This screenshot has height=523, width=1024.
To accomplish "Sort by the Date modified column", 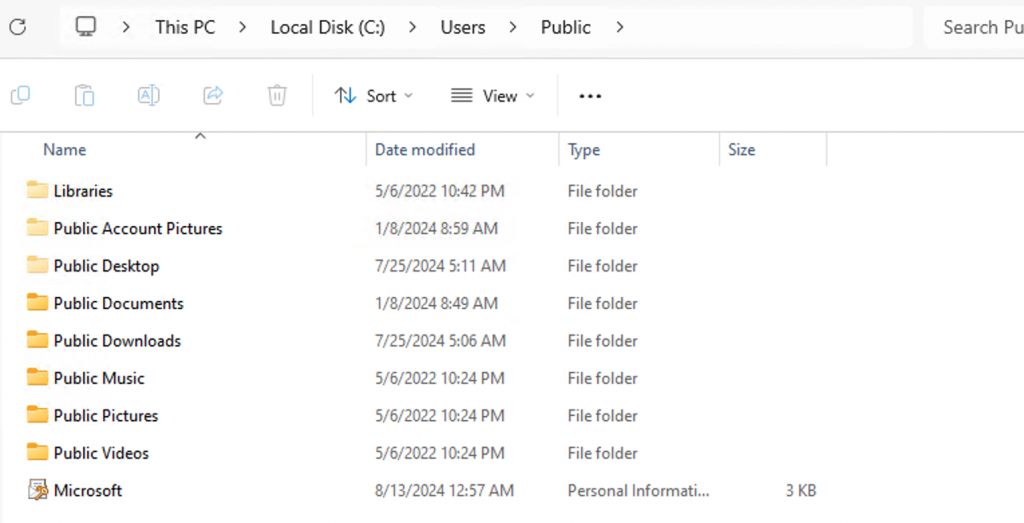I will 425,150.
